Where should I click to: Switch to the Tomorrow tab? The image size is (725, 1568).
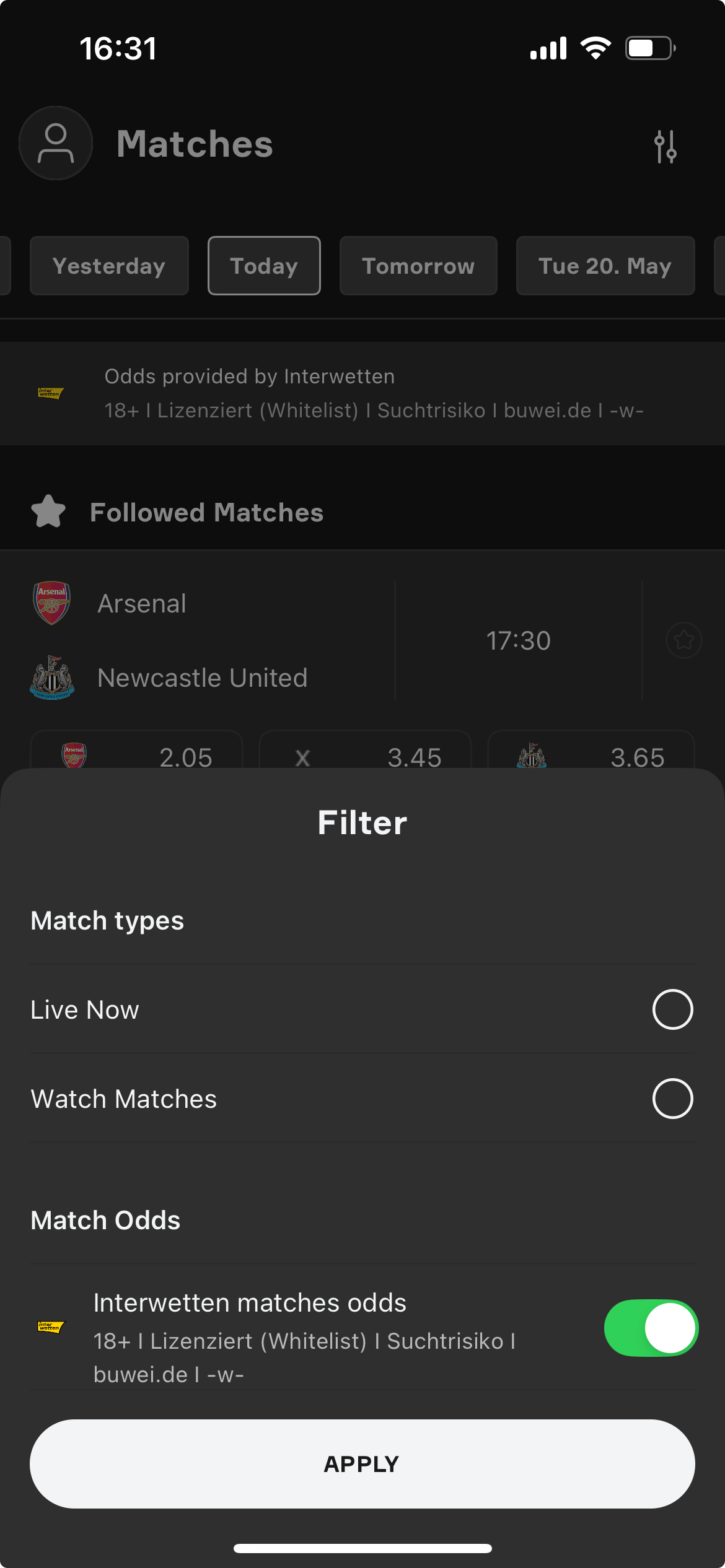click(418, 266)
